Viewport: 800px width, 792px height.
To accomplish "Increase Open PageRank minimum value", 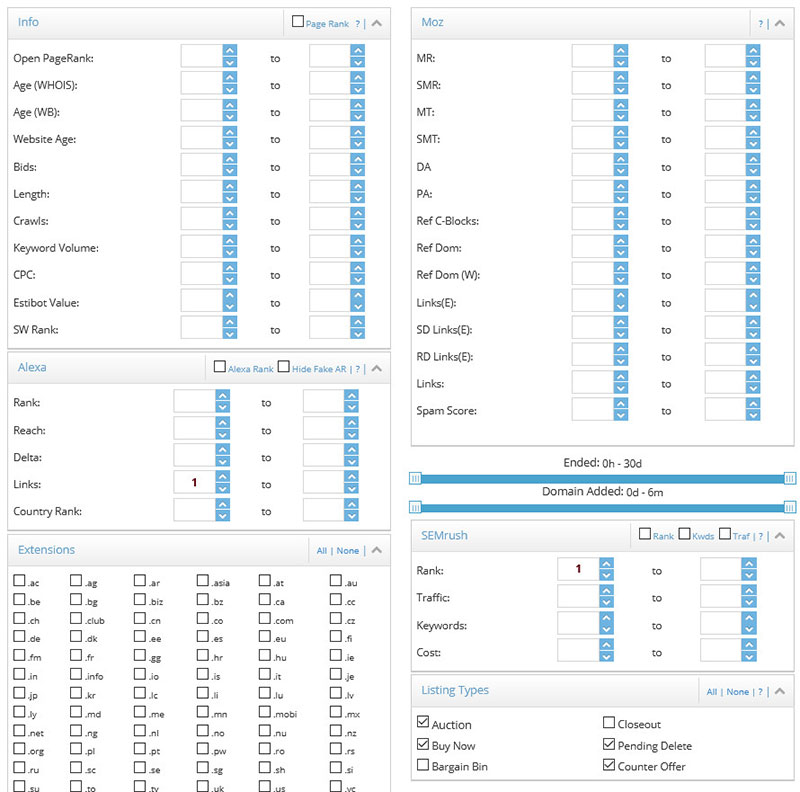I will pos(230,50).
